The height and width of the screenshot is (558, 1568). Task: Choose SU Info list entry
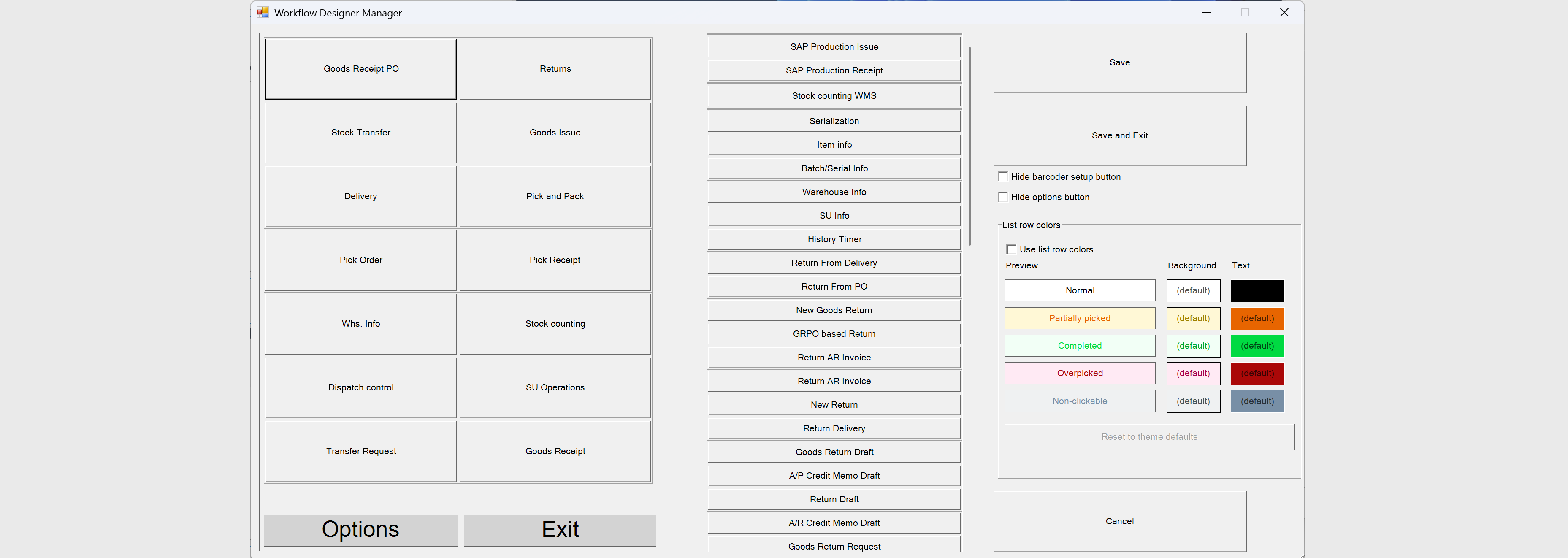834,216
